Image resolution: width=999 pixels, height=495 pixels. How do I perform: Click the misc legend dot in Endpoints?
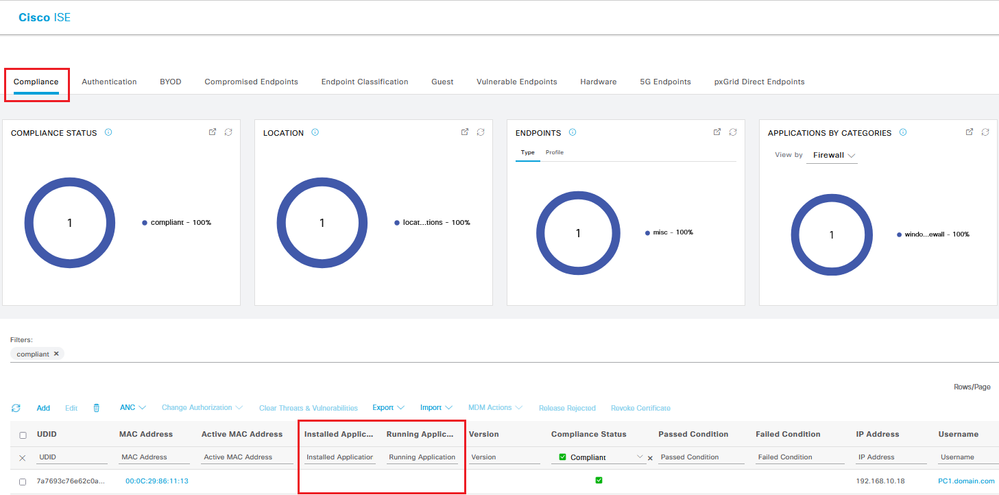coord(647,233)
